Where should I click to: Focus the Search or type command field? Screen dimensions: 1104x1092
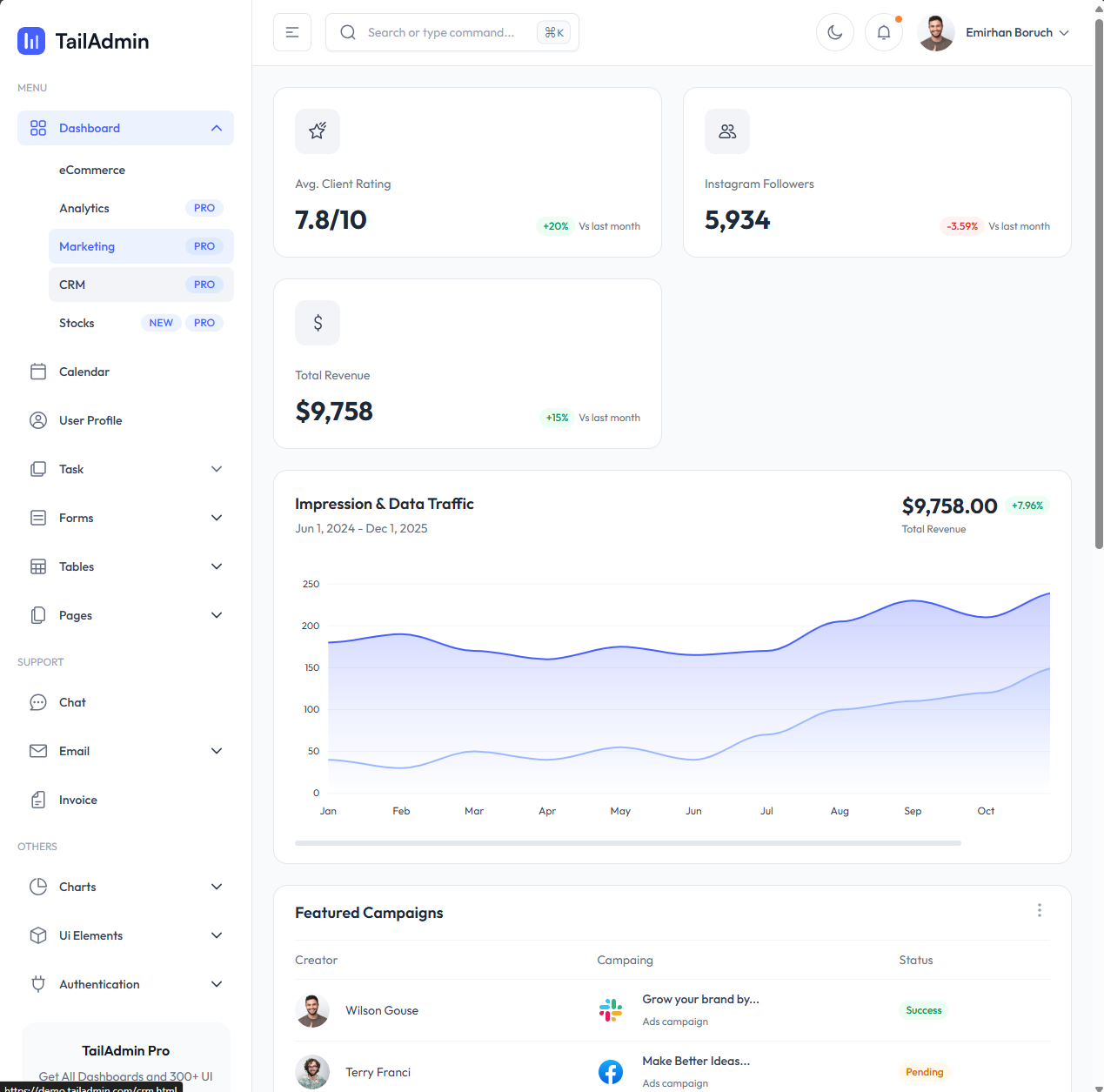pyautogui.click(x=440, y=32)
